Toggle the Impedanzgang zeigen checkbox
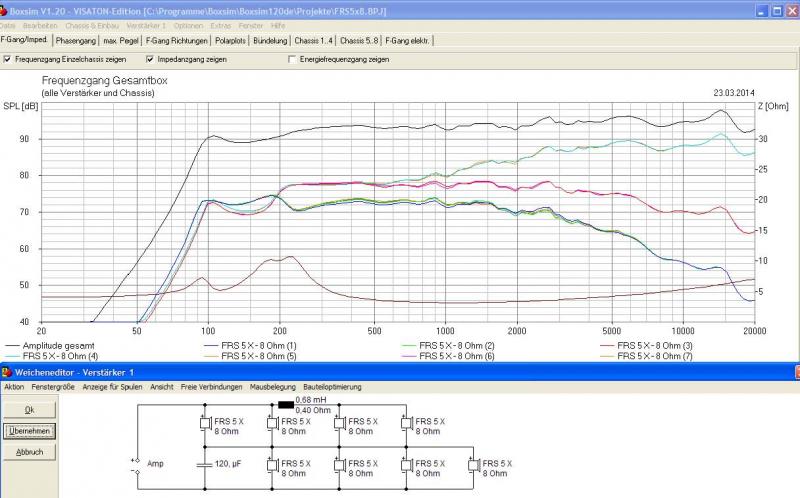The width and height of the screenshot is (800, 498). [150, 60]
